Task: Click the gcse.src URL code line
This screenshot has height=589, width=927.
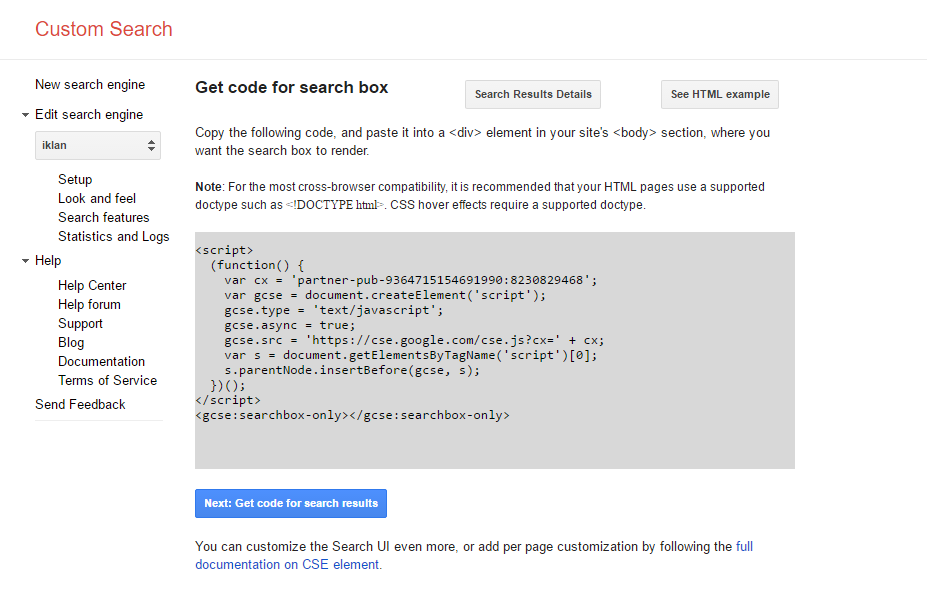Action: pyautogui.click(x=414, y=340)
